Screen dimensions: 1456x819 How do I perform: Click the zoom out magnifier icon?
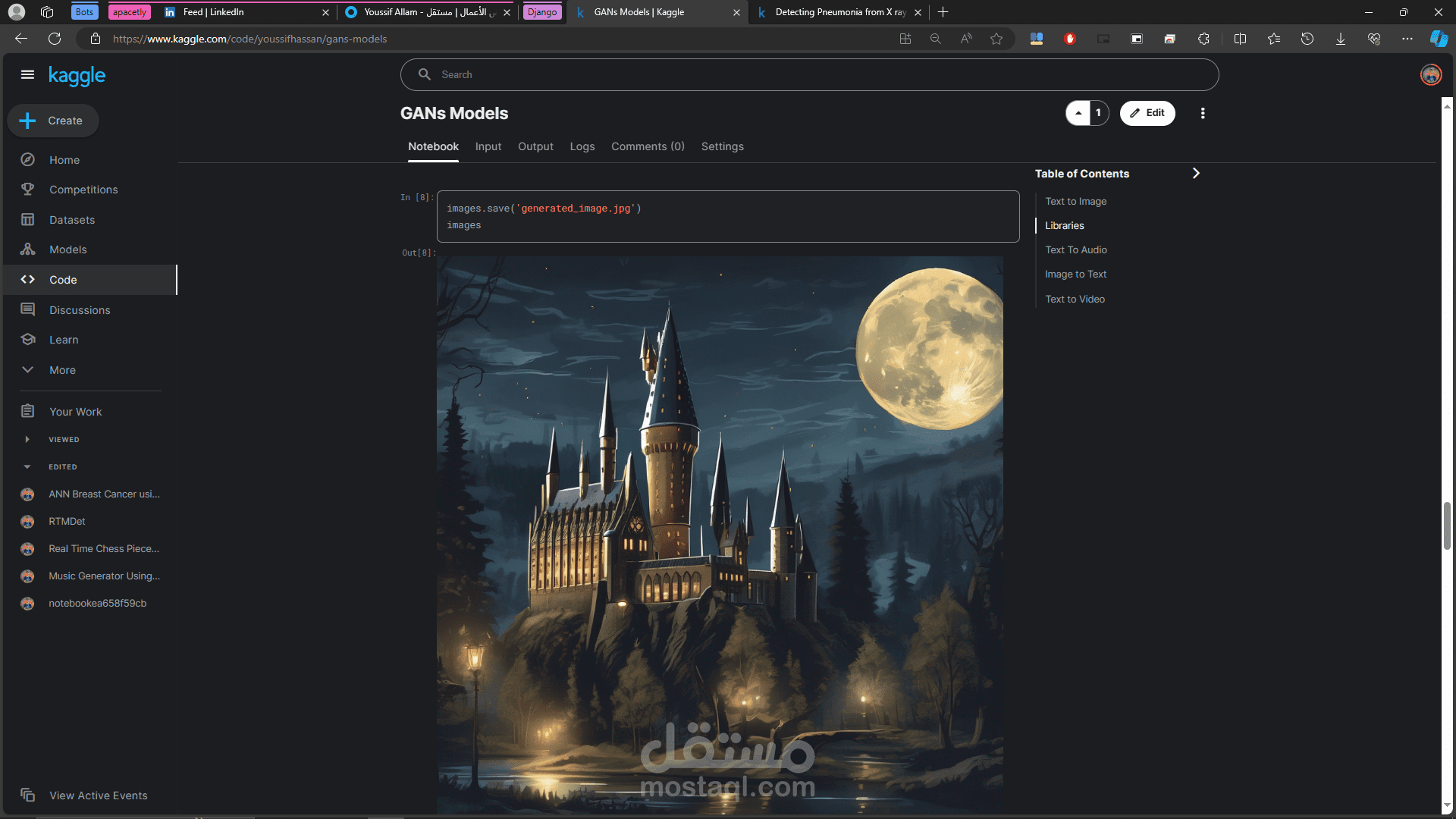click(936, 39)
